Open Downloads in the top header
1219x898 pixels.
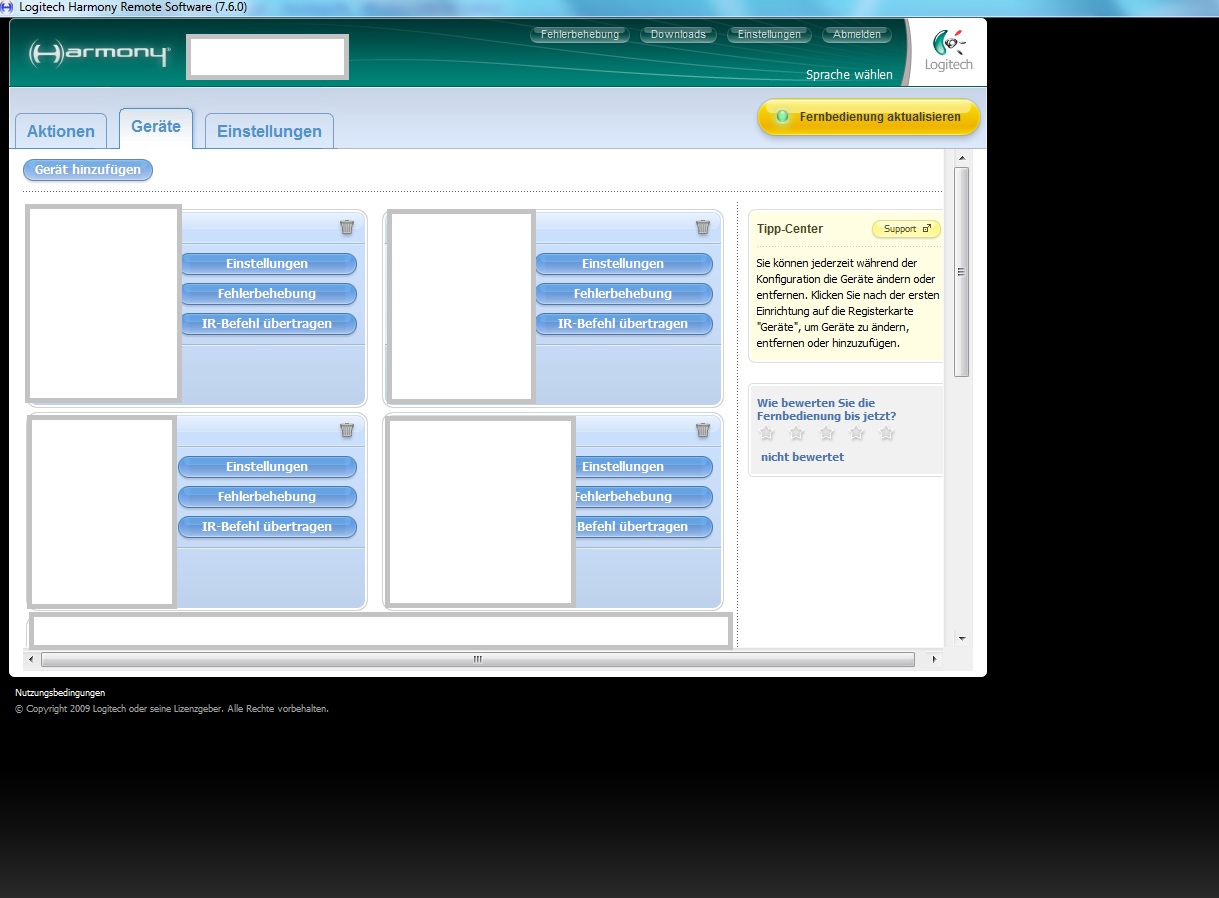coord(678,34)
